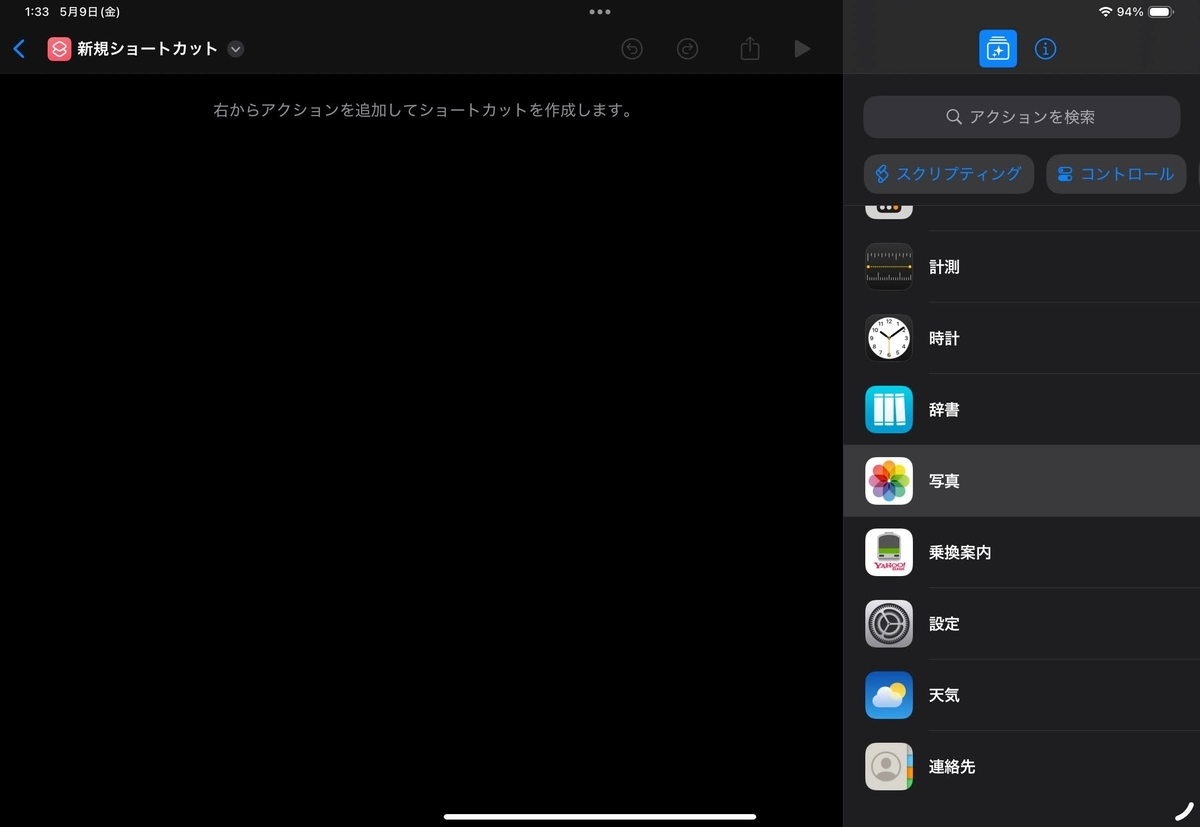Select the 設定 row label

pyautogui.click(x=944, y=624)
